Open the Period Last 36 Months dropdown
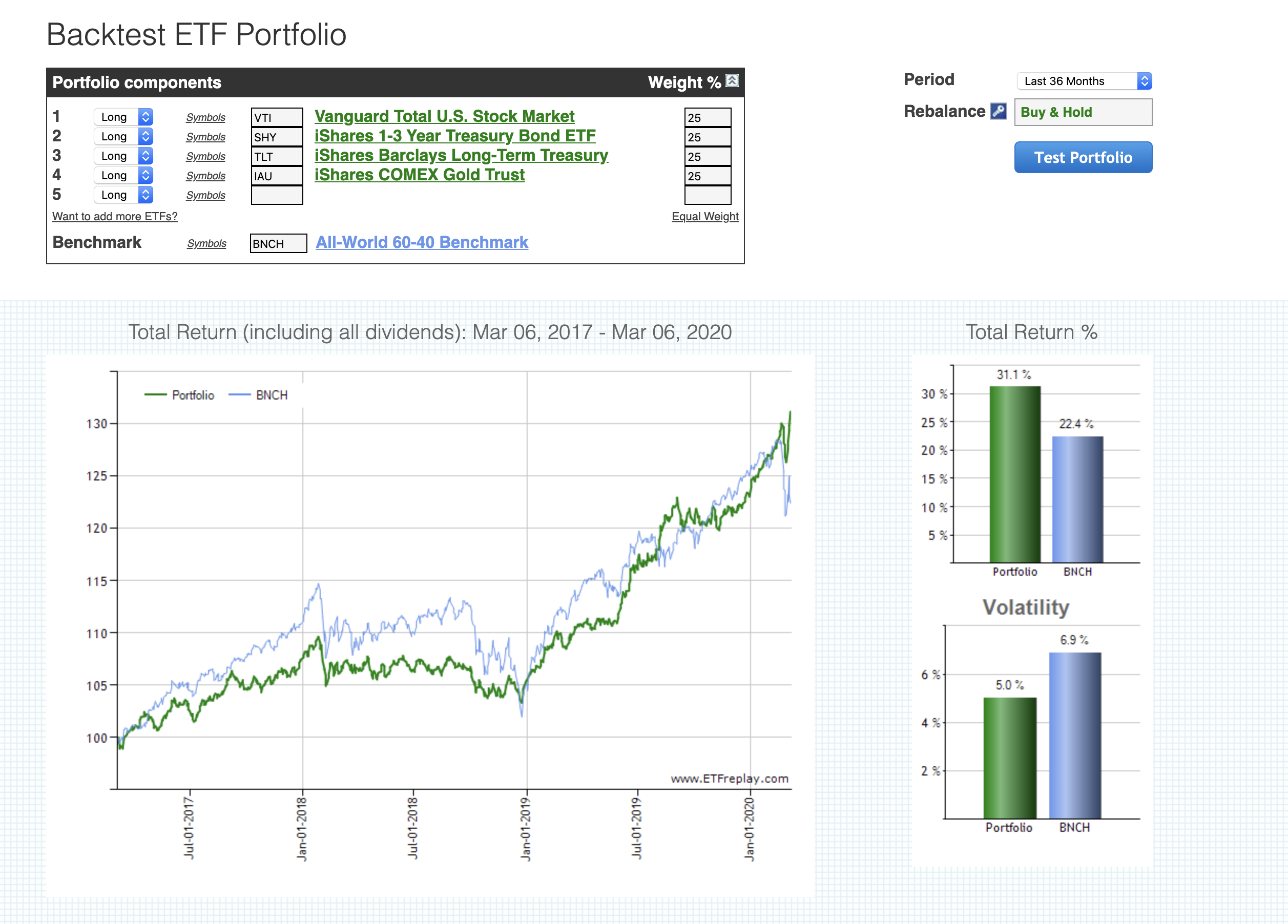This screenshot has width=1288, height=924. coord(1084,81)
